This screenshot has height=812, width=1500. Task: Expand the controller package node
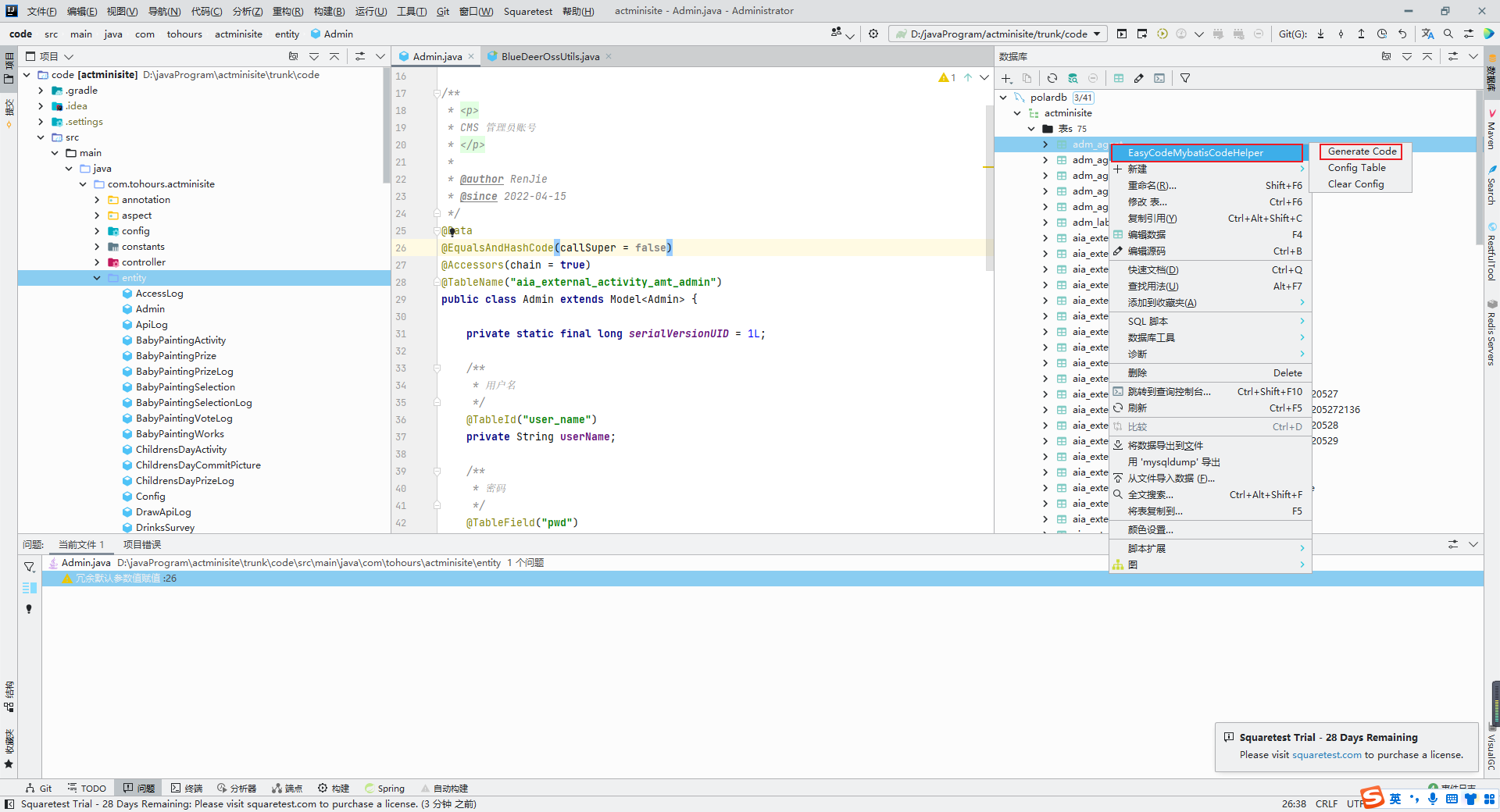(97, 262)
